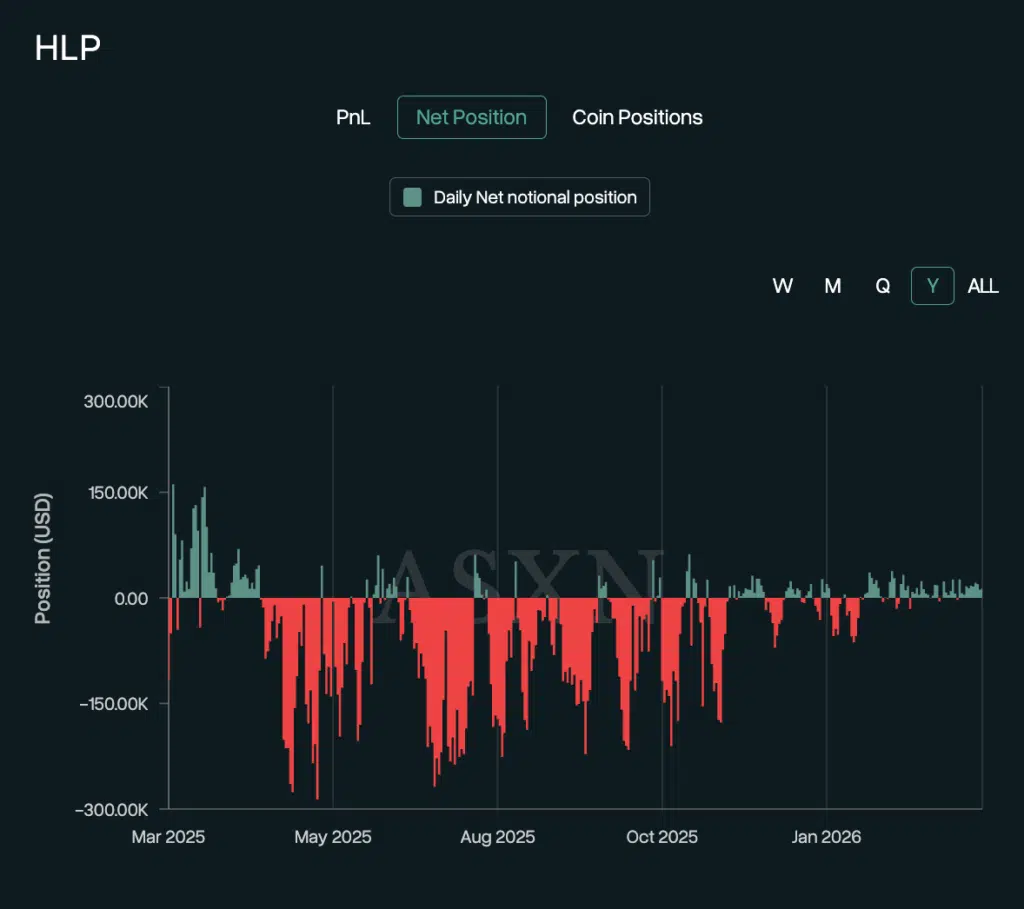Select the M monthly time range
Screen dimensions: 1024x909
tap(832, 286)
